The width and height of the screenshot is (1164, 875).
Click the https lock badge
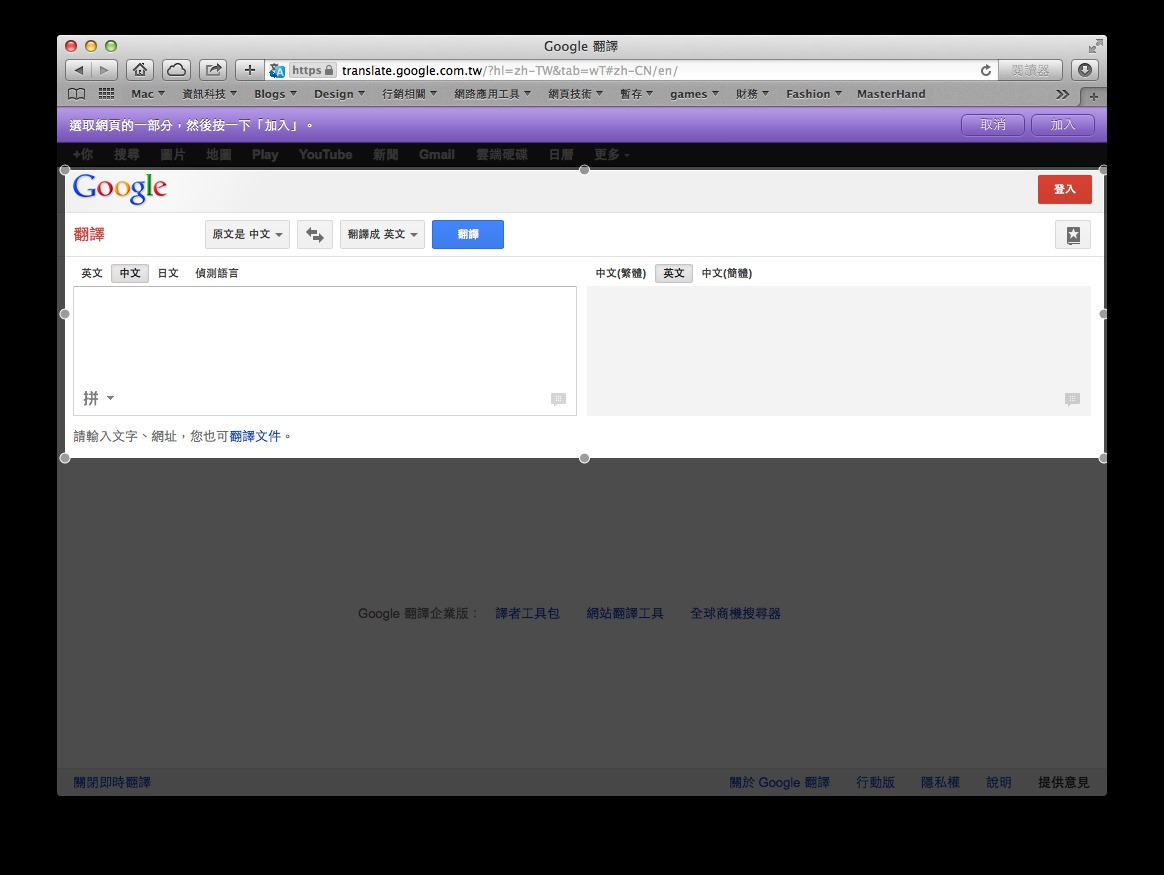[313, 70]
